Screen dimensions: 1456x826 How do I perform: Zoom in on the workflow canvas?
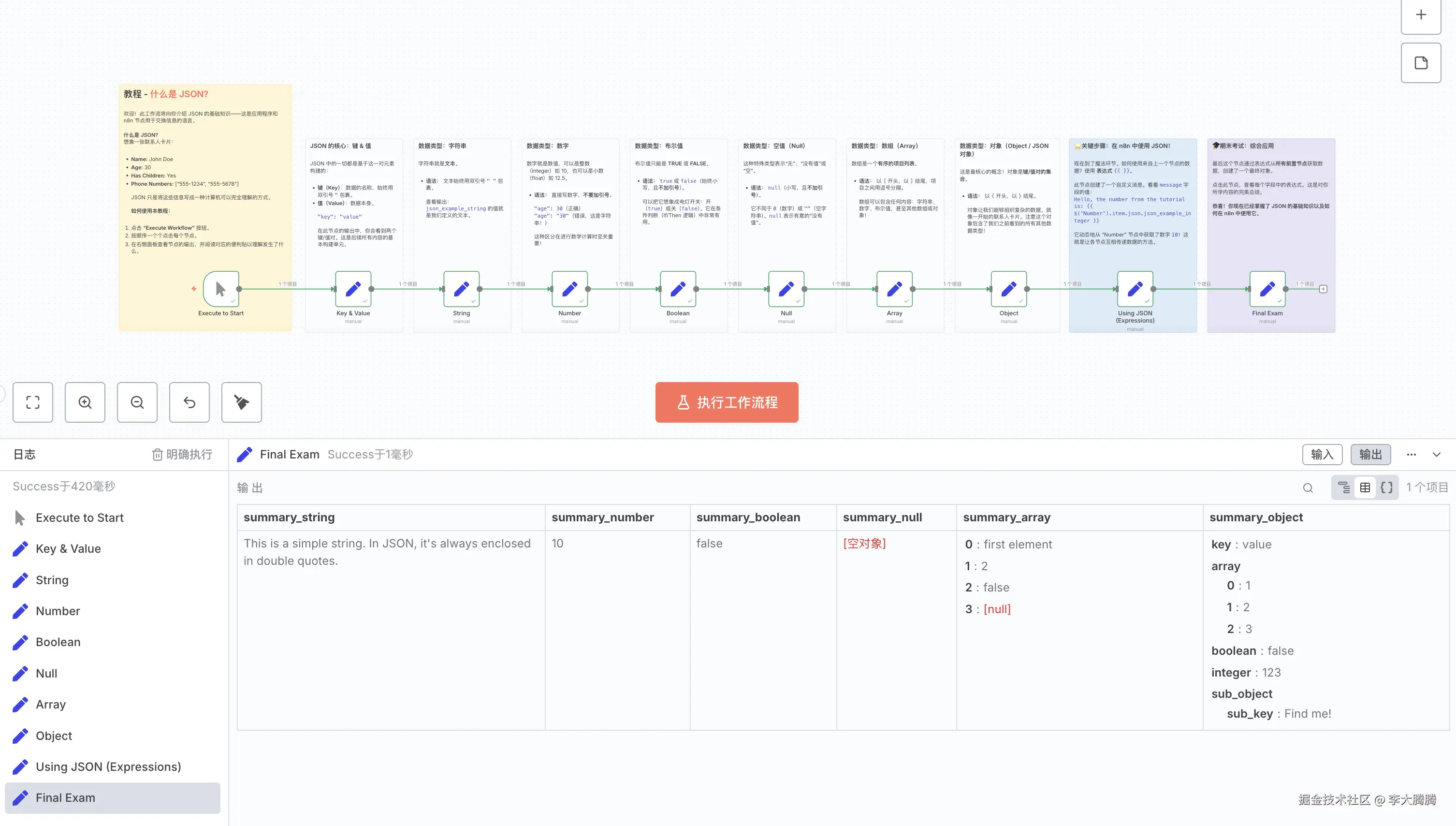coord(85,402)
